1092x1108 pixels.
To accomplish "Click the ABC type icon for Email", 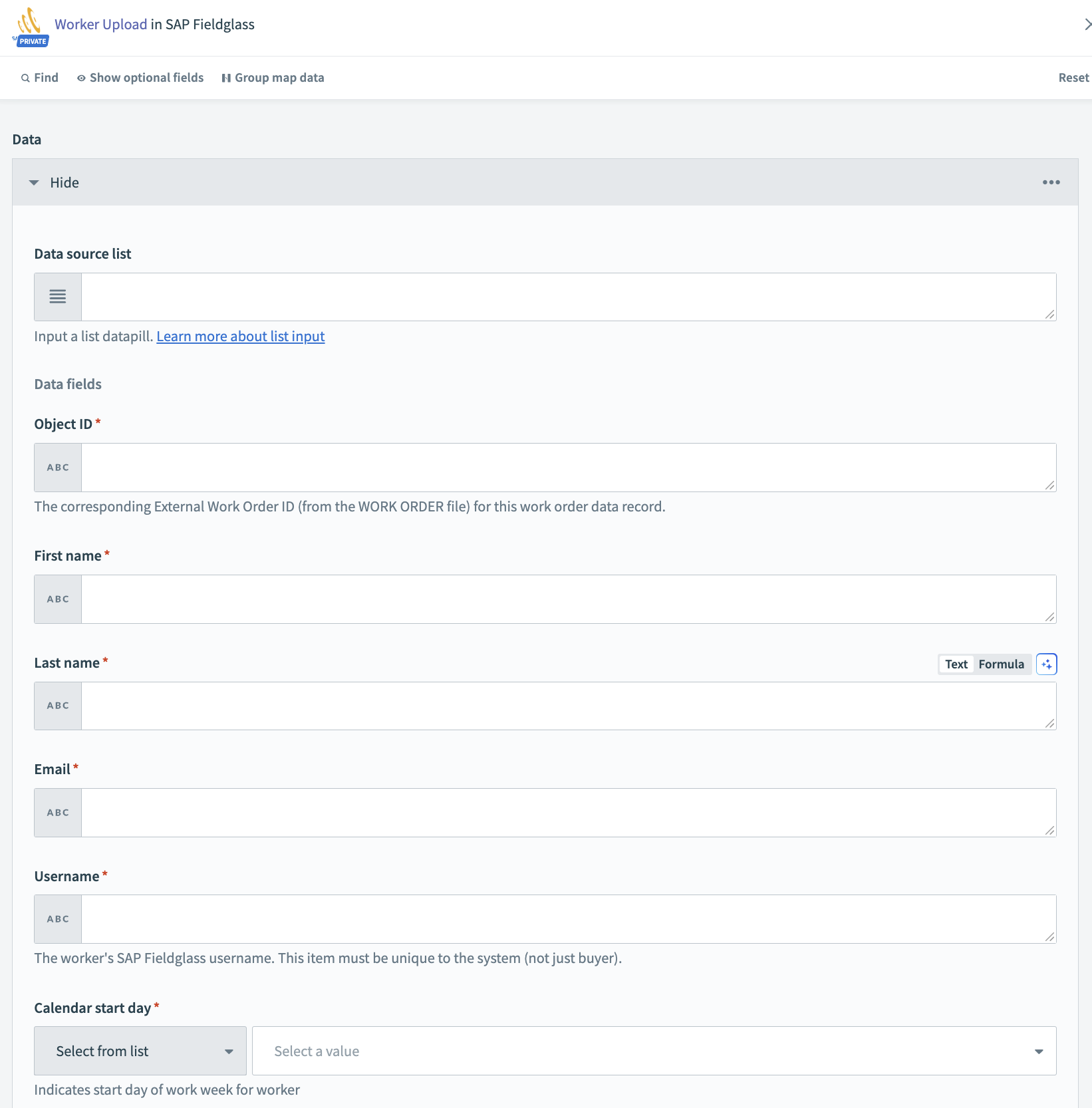I will coord(57,812).
